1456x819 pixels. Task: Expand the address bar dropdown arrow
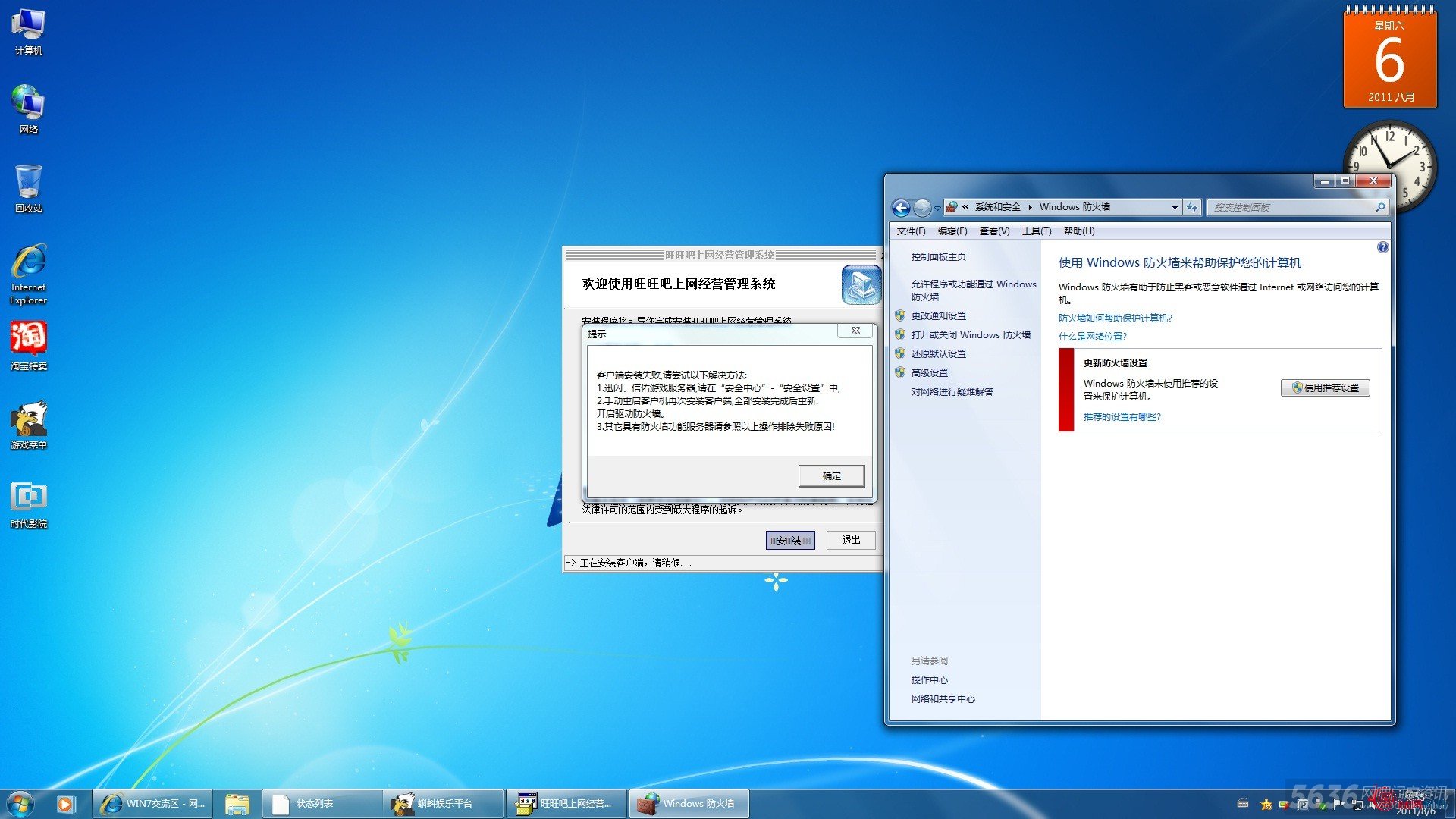pos(1175,207)
